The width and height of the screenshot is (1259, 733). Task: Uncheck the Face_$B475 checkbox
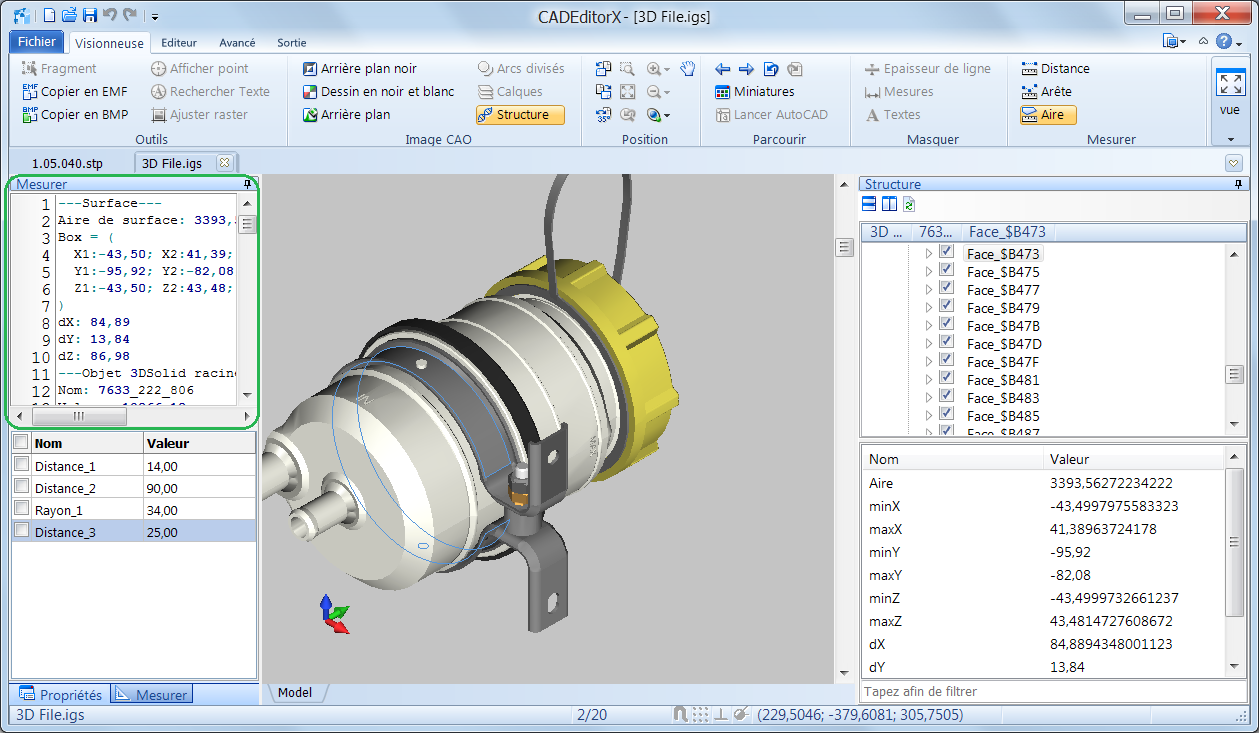coord(946,272)
